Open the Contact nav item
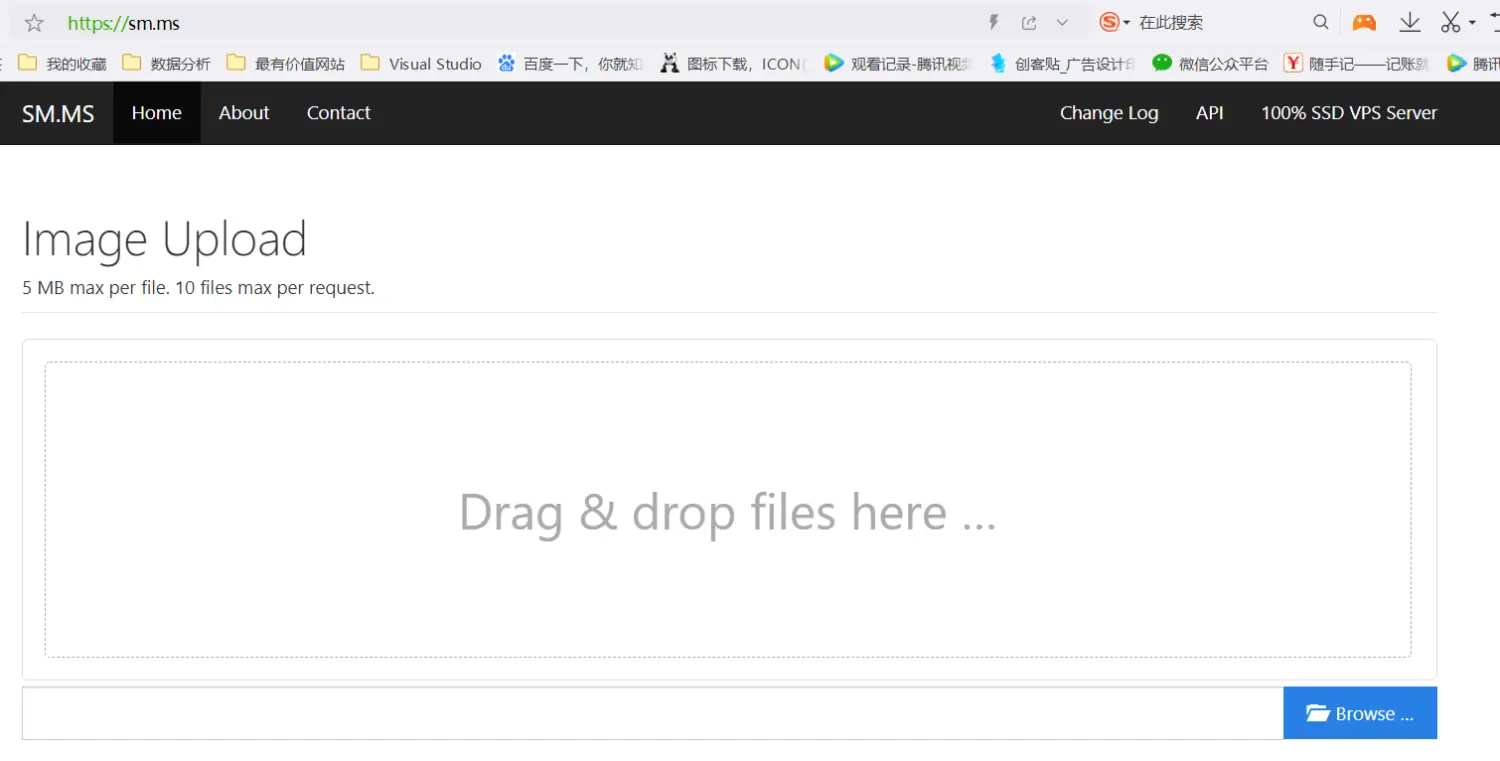This screenshot has height=761, width=1500. click(338, 113)
